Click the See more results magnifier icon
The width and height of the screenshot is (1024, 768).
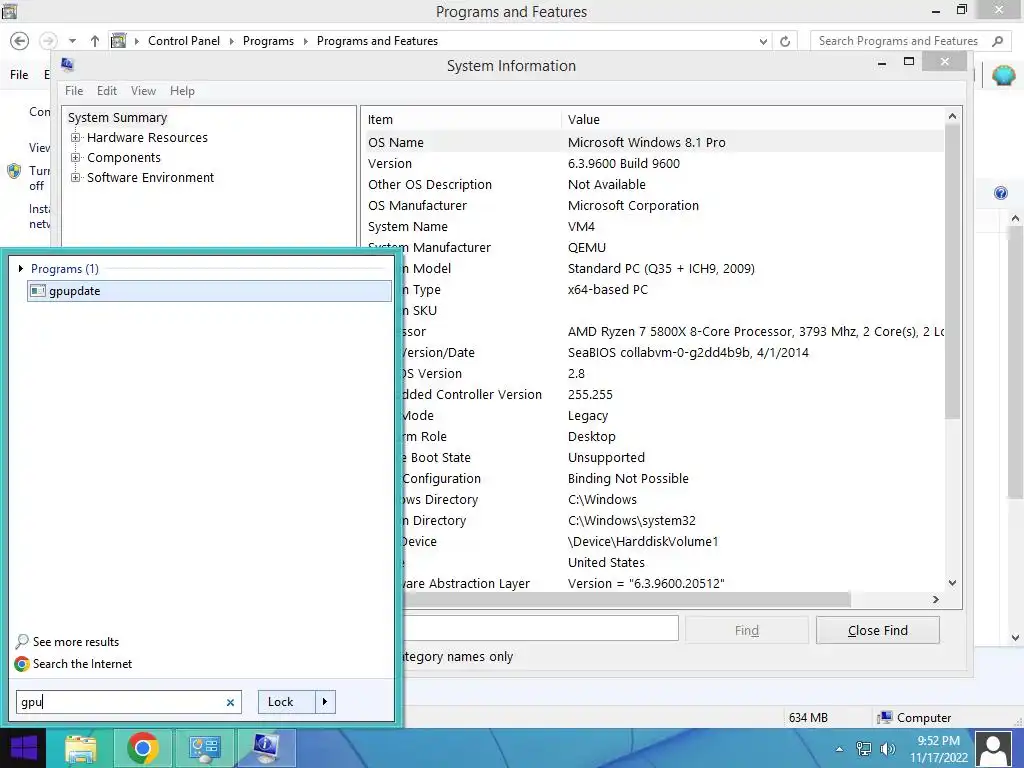(x=22, y=641)
